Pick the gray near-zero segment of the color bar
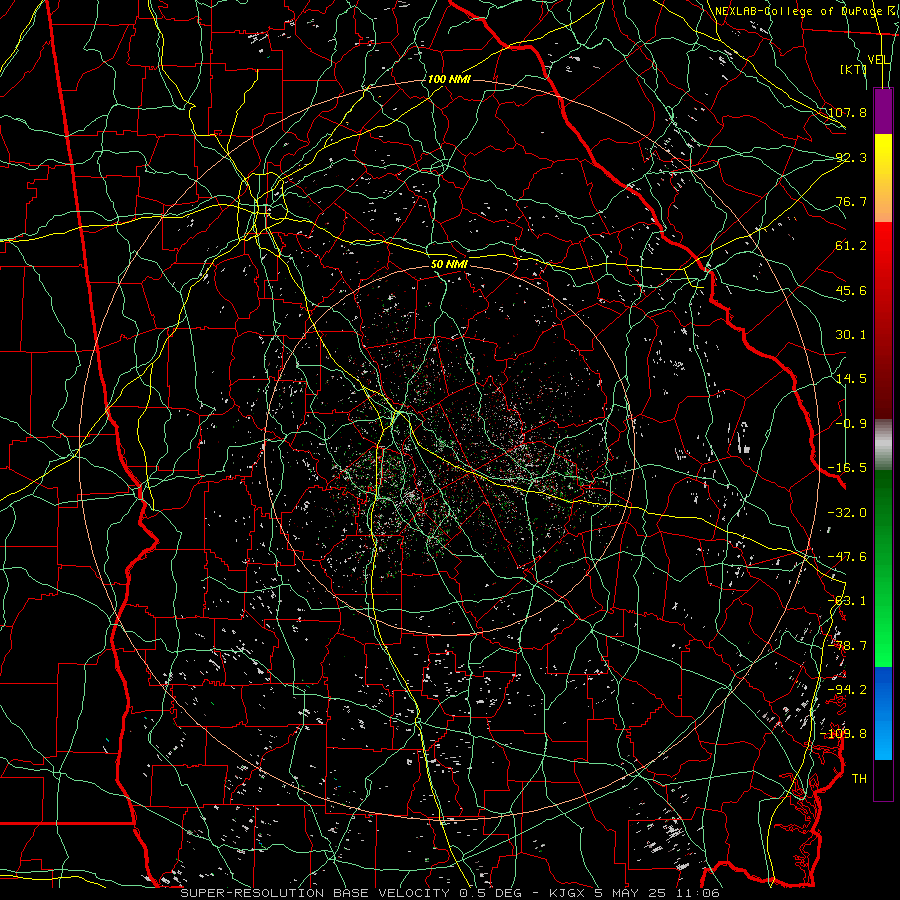The height and width of the screenshot is (900, 900). (x=883, y=445)
